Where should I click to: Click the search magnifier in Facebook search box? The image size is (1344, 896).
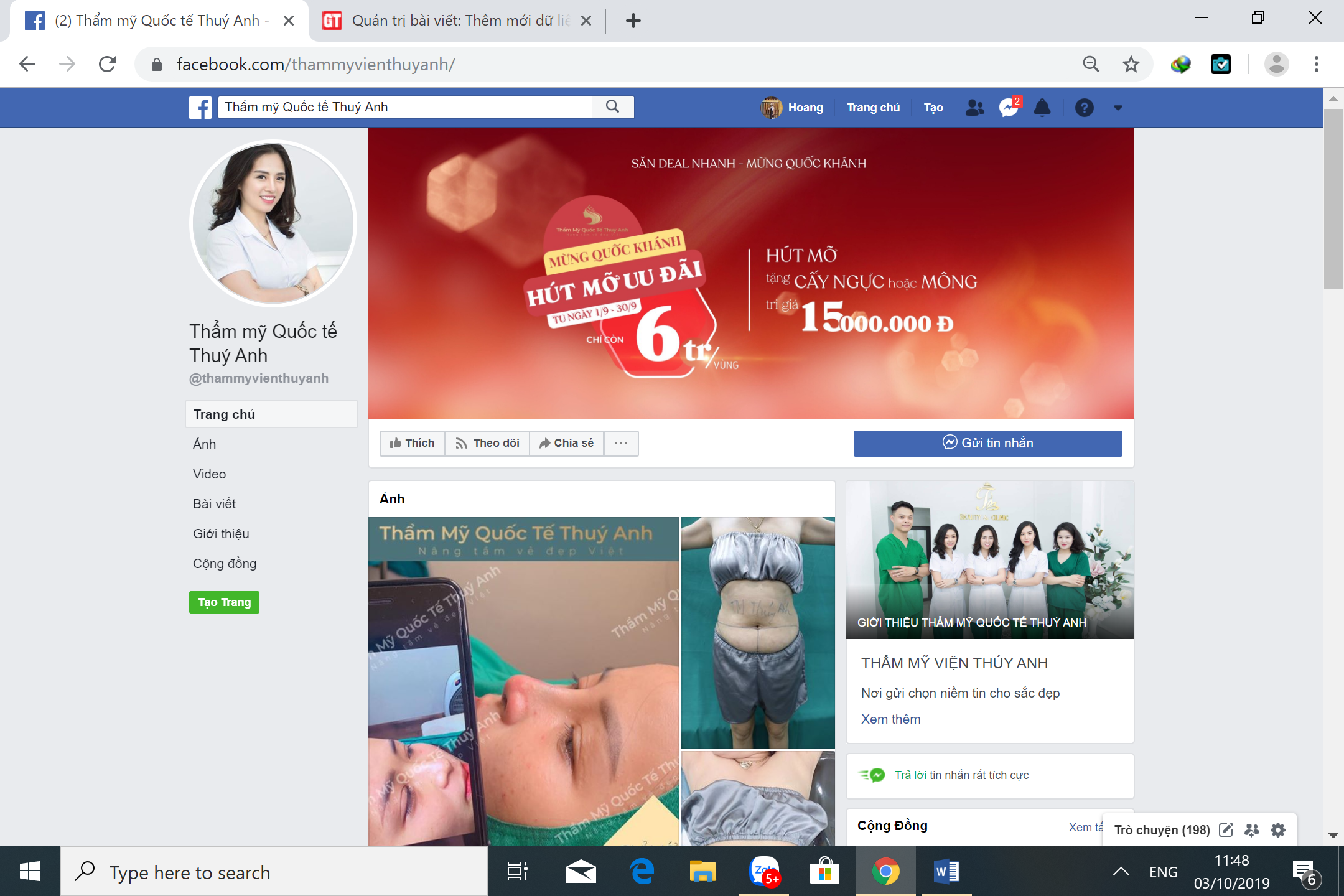(612, 106)
